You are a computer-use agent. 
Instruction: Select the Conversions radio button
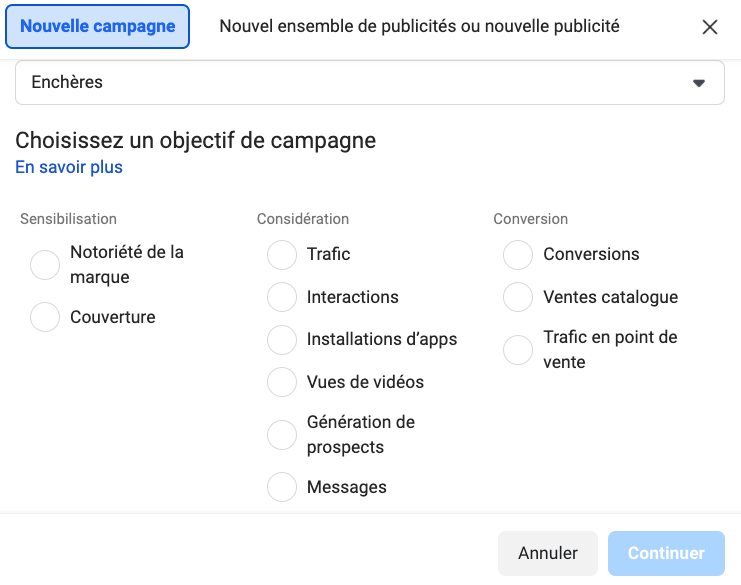click(518, 255)
